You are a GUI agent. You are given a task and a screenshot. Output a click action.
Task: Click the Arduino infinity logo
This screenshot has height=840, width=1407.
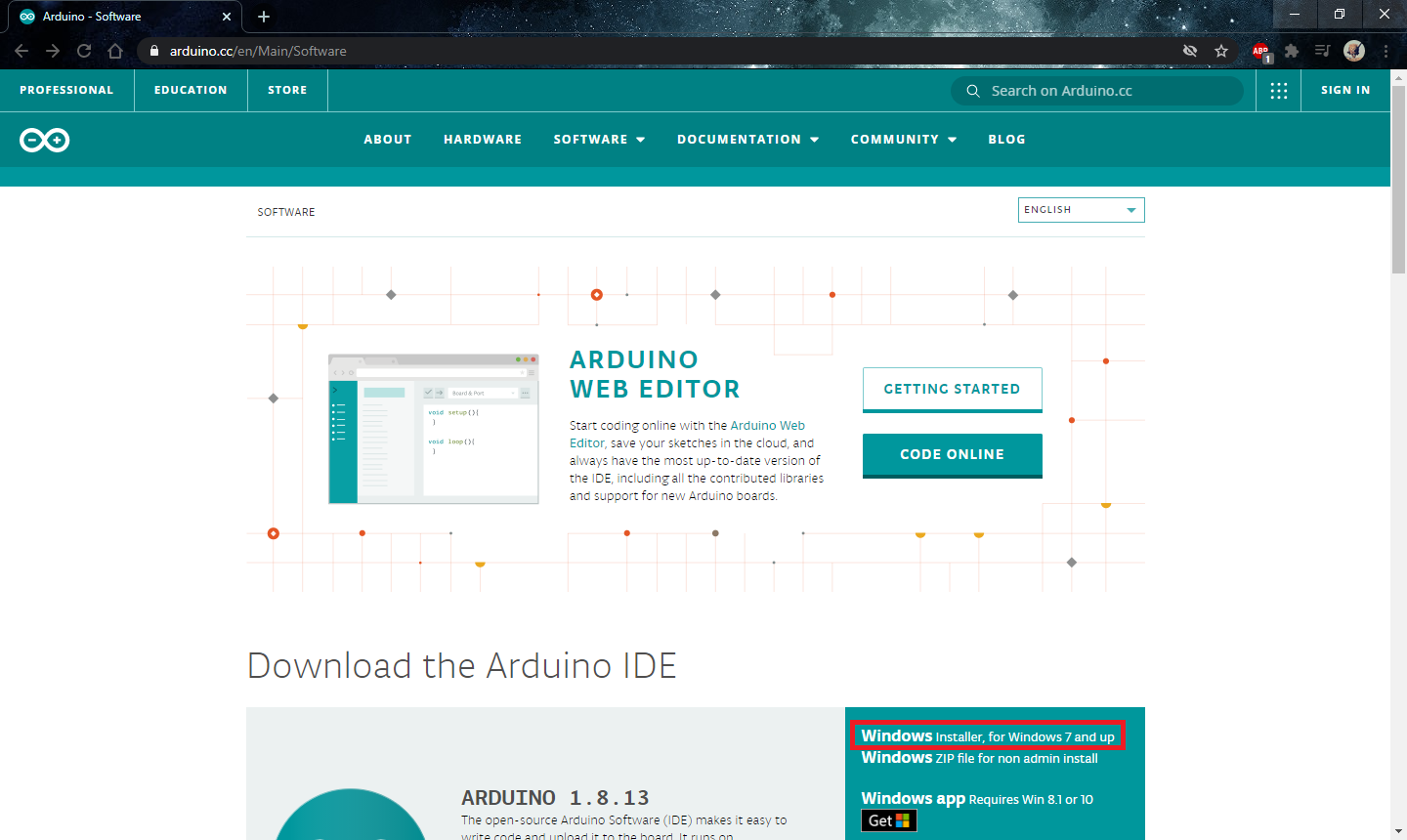coord(45,140)
